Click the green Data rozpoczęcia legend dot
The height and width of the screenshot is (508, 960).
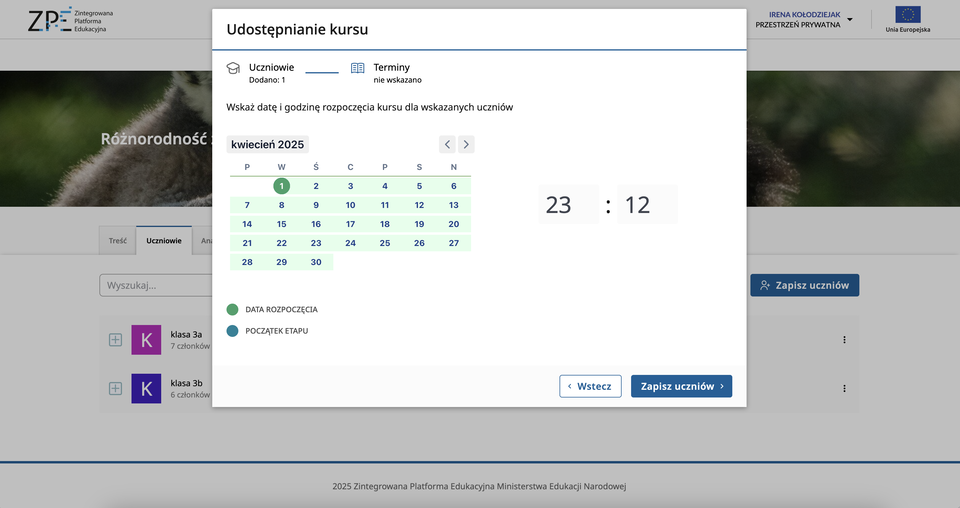(x=233, y=310)
